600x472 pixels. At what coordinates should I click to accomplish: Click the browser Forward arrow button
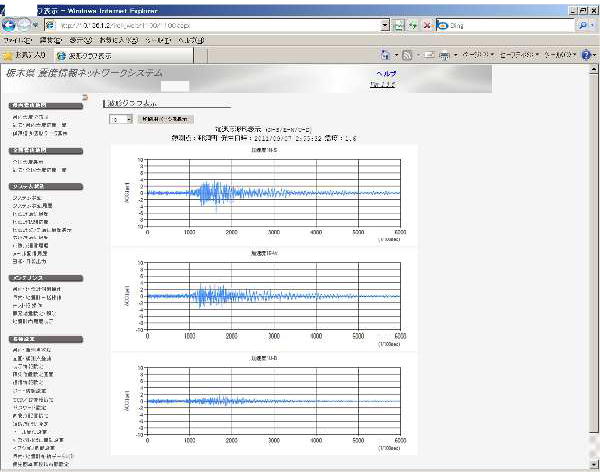click(24, 25)
